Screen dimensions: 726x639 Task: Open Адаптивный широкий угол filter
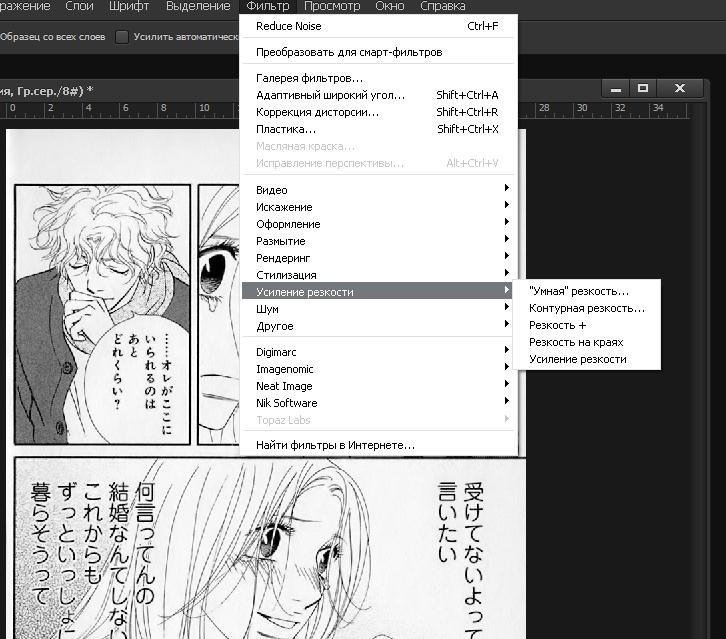(x=377, y=95)
